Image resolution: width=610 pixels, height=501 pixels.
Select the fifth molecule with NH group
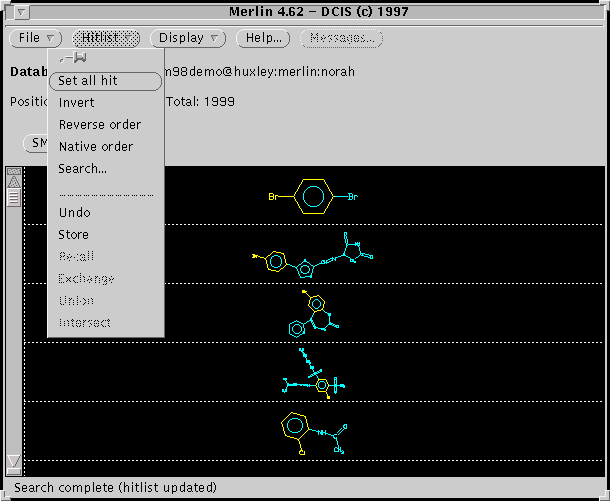[x=313, y=431]
